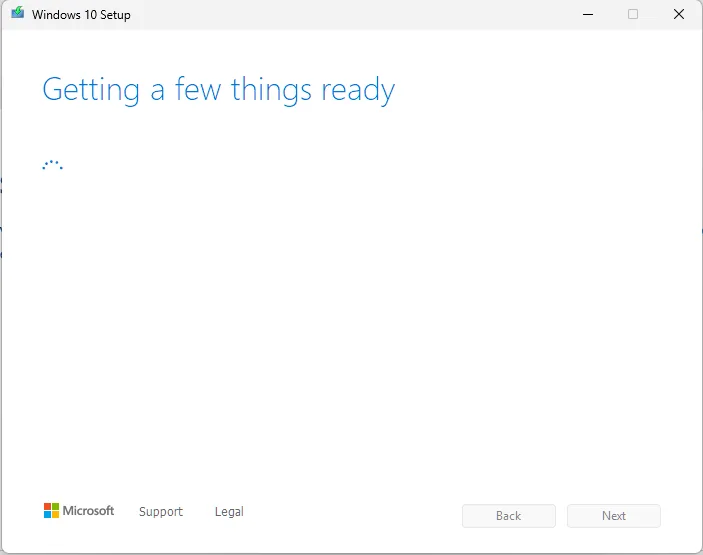
Task: Open the Legal link
Action: [x=229, y=512]
